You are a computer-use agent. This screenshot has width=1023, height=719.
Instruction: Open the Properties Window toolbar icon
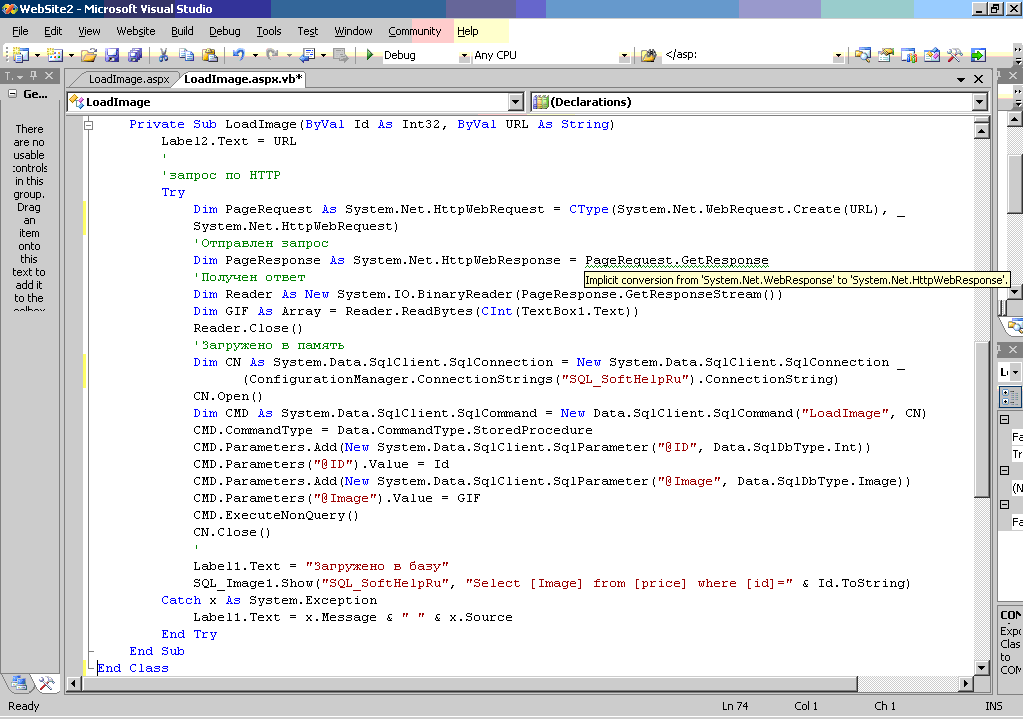tap(886, 55)
